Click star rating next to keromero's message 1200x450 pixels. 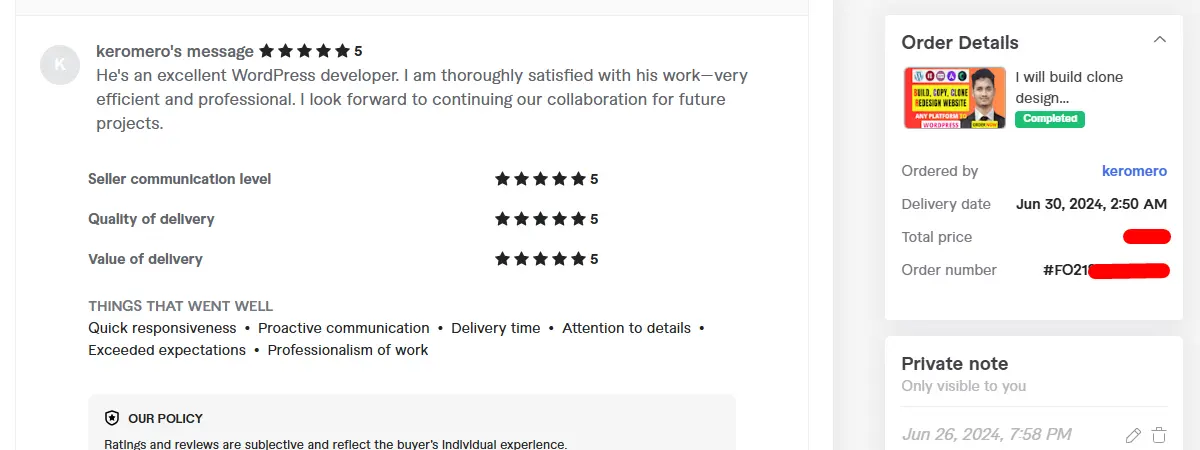[x=305, y=51]
